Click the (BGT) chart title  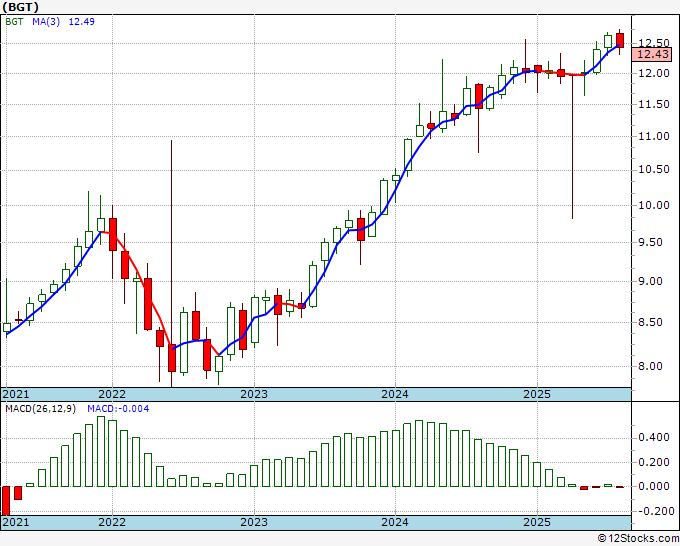20,7
